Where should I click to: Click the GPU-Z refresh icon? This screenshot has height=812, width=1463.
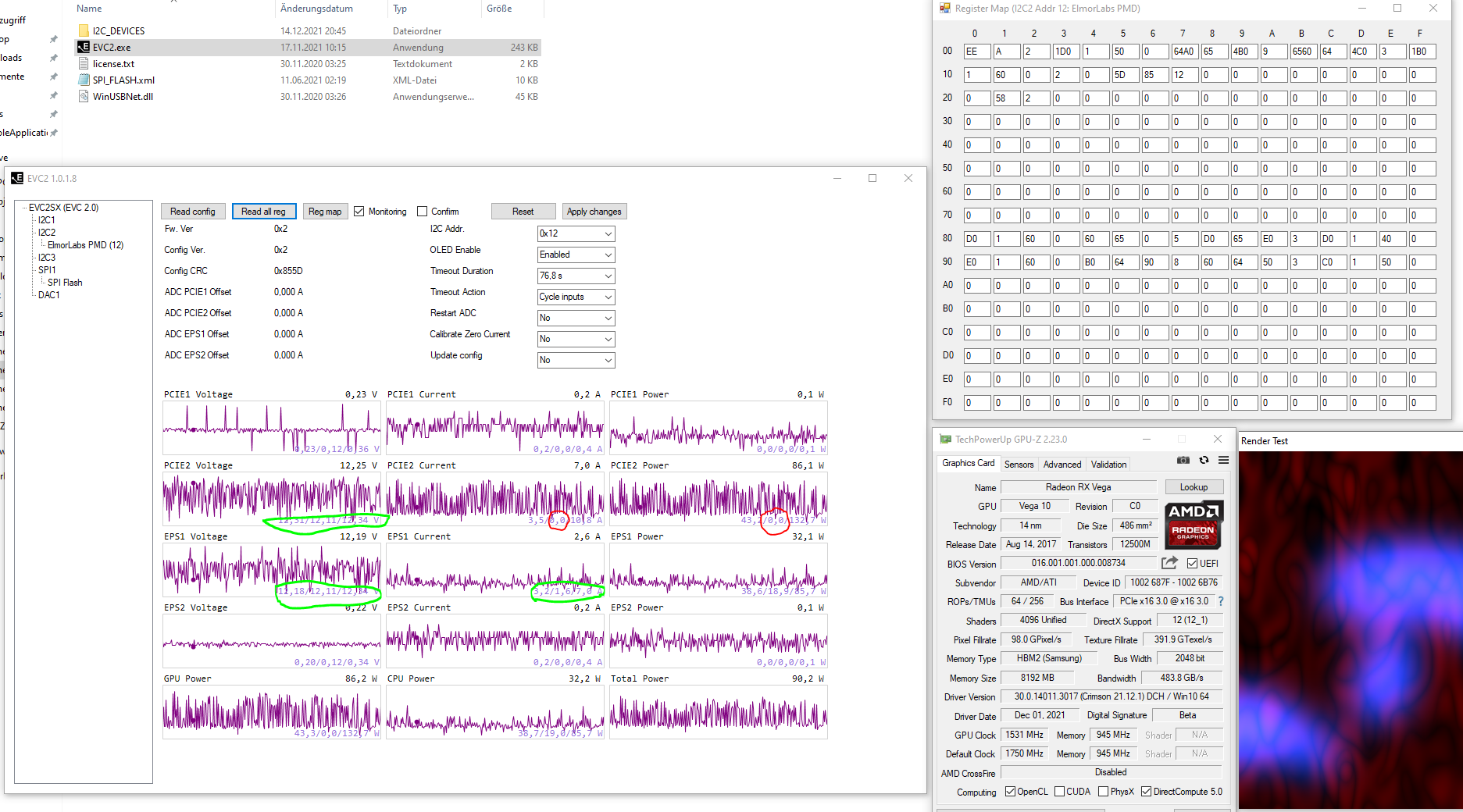(1204, 461)
